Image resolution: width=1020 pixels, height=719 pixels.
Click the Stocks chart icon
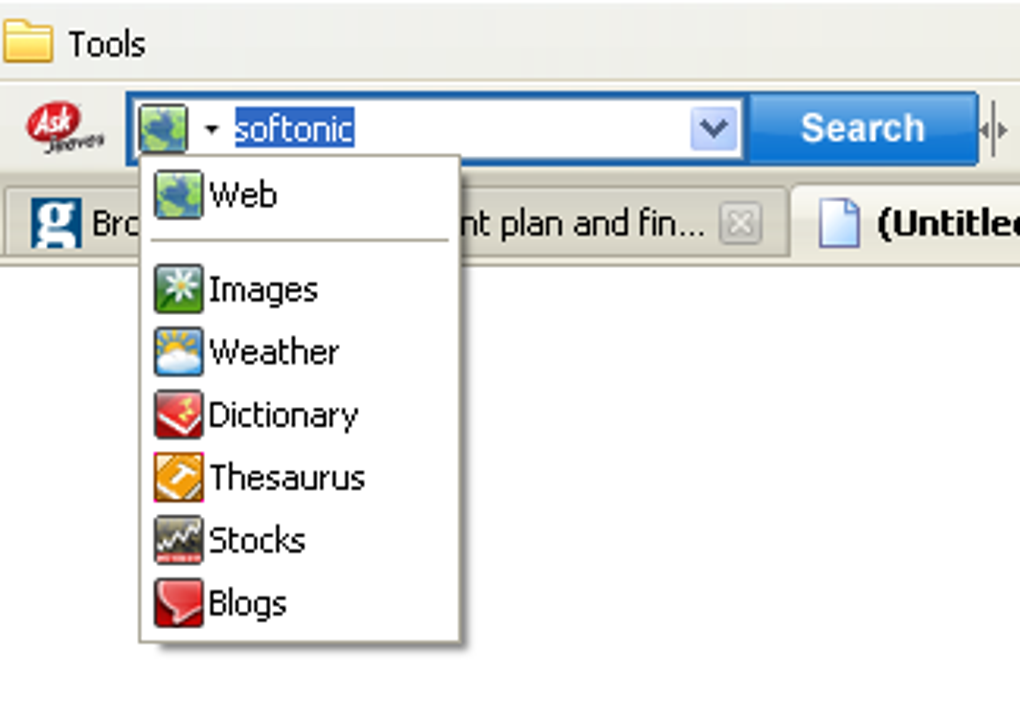click(x=178, y=541)
